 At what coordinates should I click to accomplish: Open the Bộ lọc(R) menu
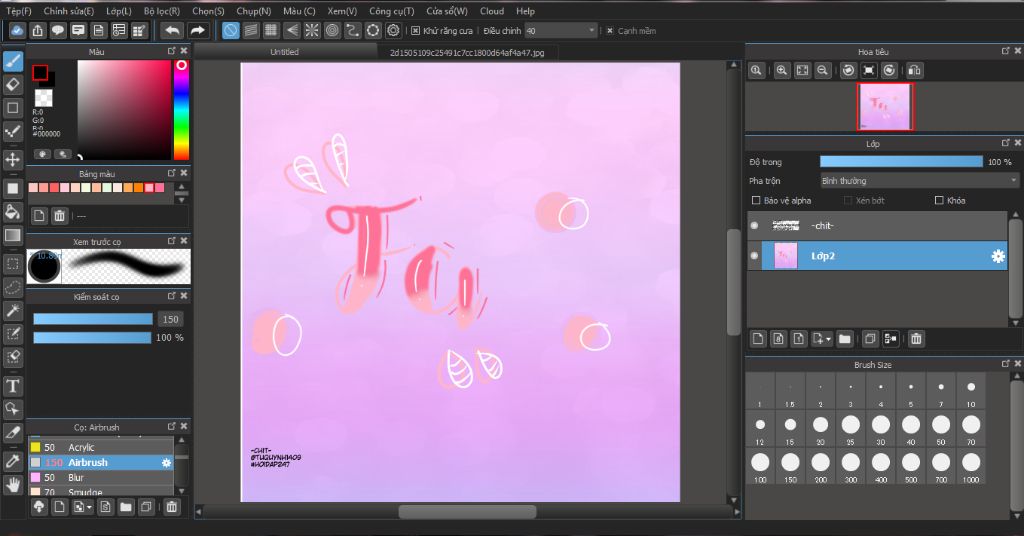coord(161,11)
